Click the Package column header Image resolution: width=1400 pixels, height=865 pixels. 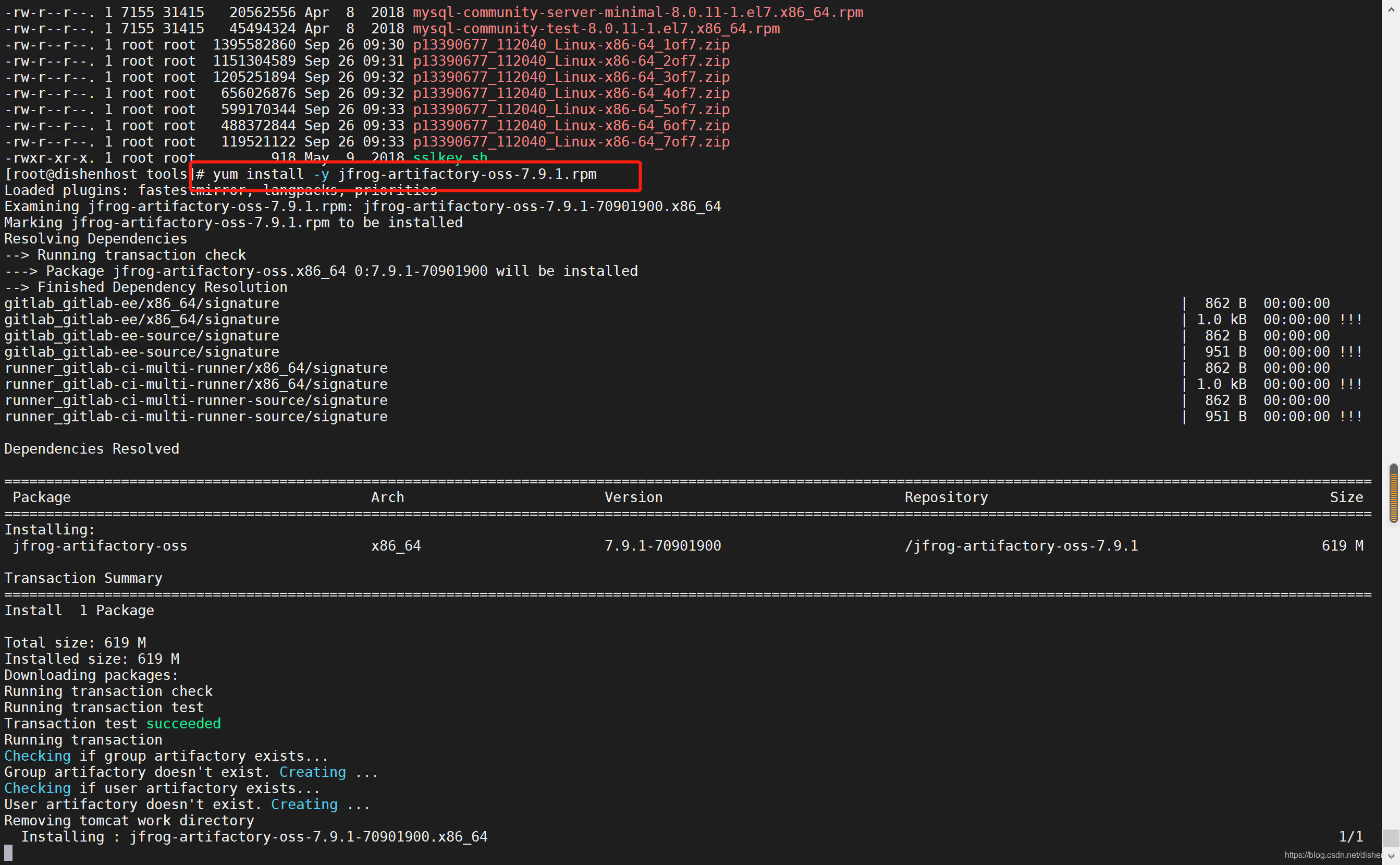pos(41,497)
